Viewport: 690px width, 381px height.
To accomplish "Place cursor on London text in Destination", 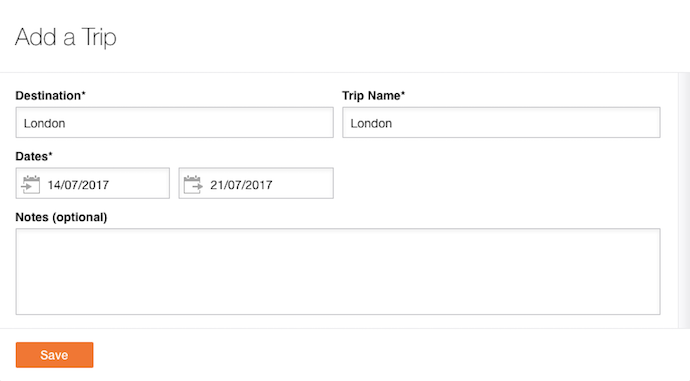I will (x=44, y=123).
